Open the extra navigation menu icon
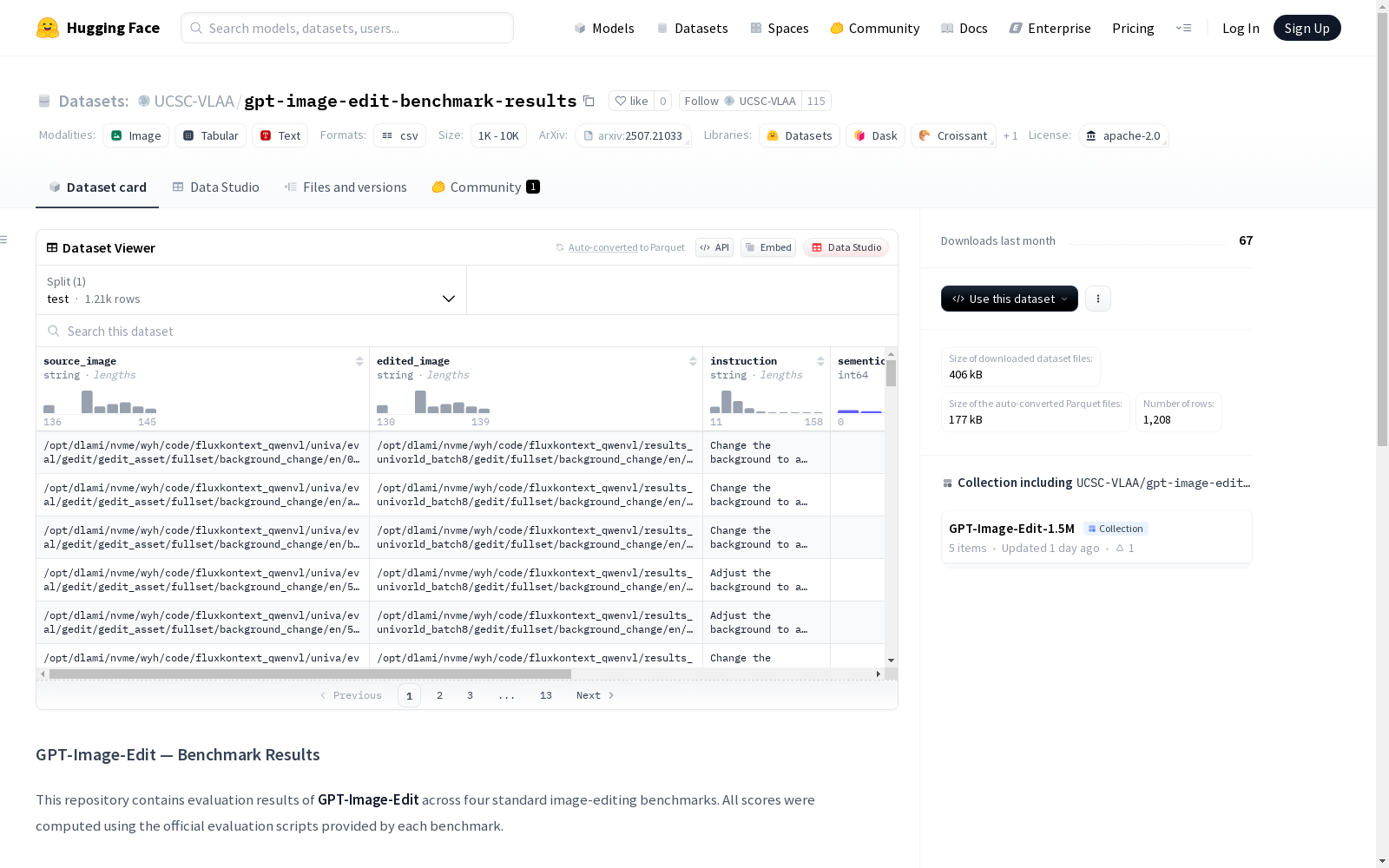 [x=1183, y=28]
